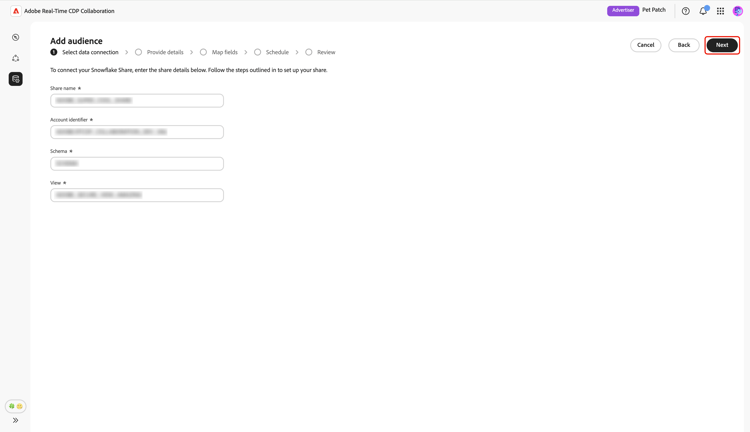The width and height of the screenshot is (750, 432).
Task: Expand the sidebar with double chevron
Action: click(x=16, y=421)
